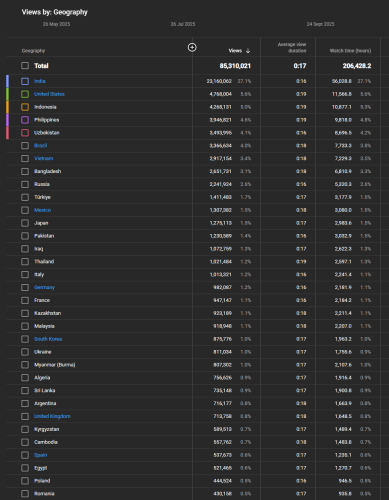389x500 pixels.
Task: Check the South Korea checkbox
Action: [25, 339]
